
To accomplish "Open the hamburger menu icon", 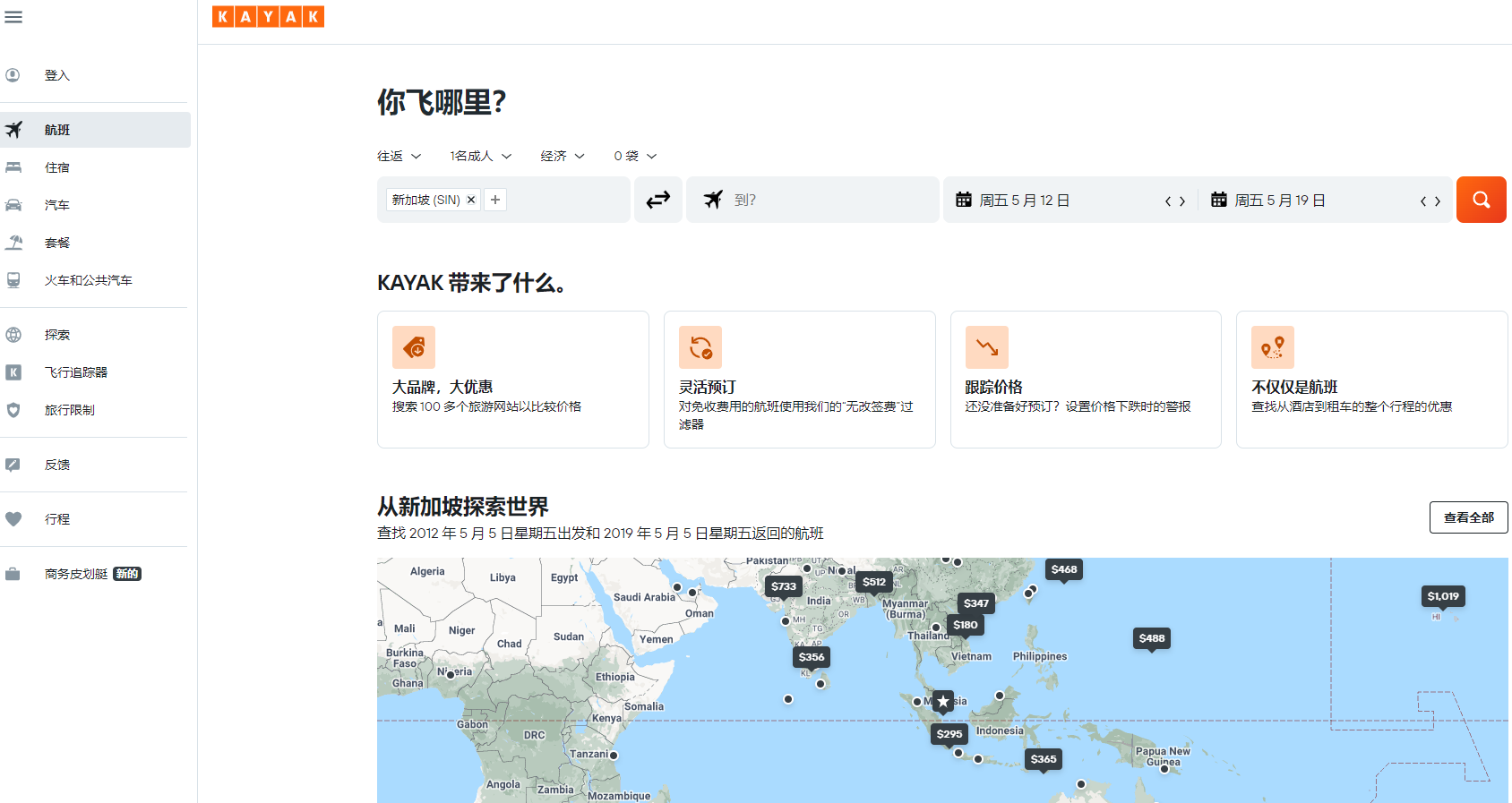I will coord(13,17).
